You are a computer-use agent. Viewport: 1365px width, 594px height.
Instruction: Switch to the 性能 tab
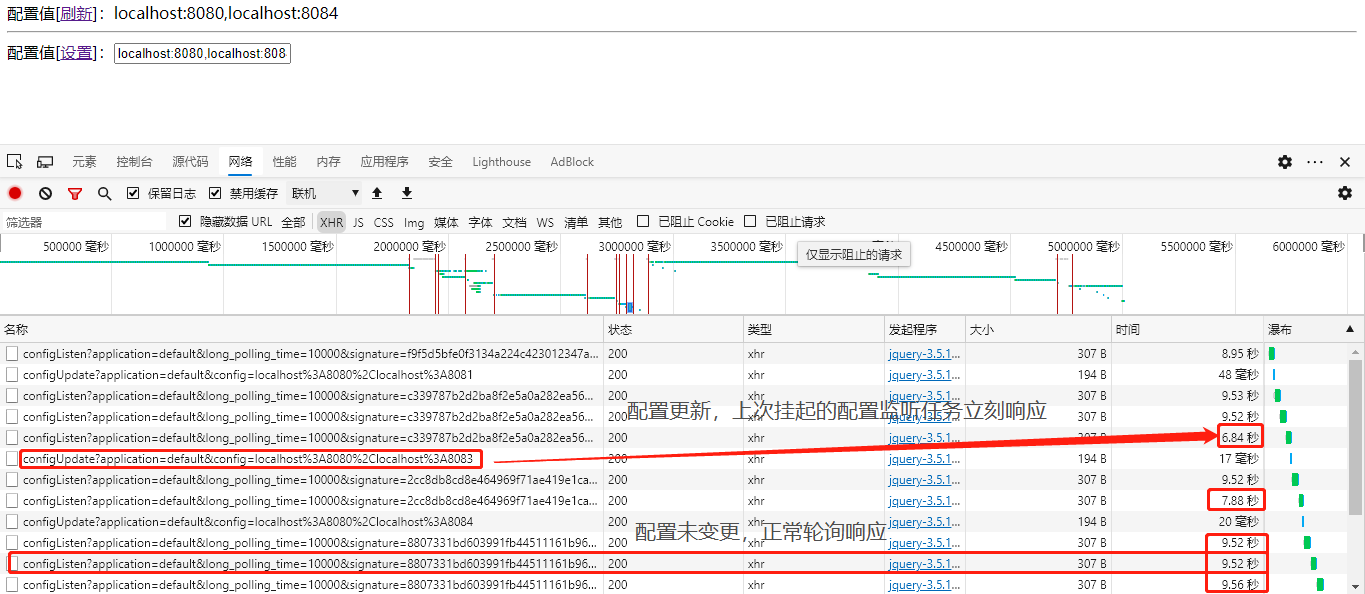(x=284, y=161)
